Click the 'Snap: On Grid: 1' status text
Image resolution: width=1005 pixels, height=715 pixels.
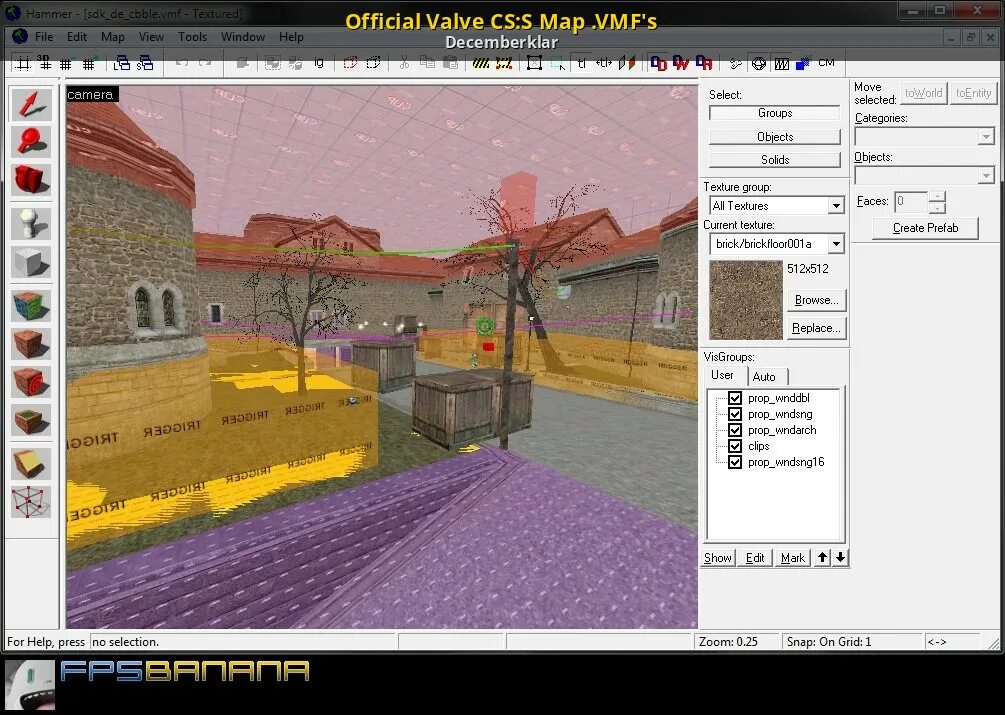829,642
